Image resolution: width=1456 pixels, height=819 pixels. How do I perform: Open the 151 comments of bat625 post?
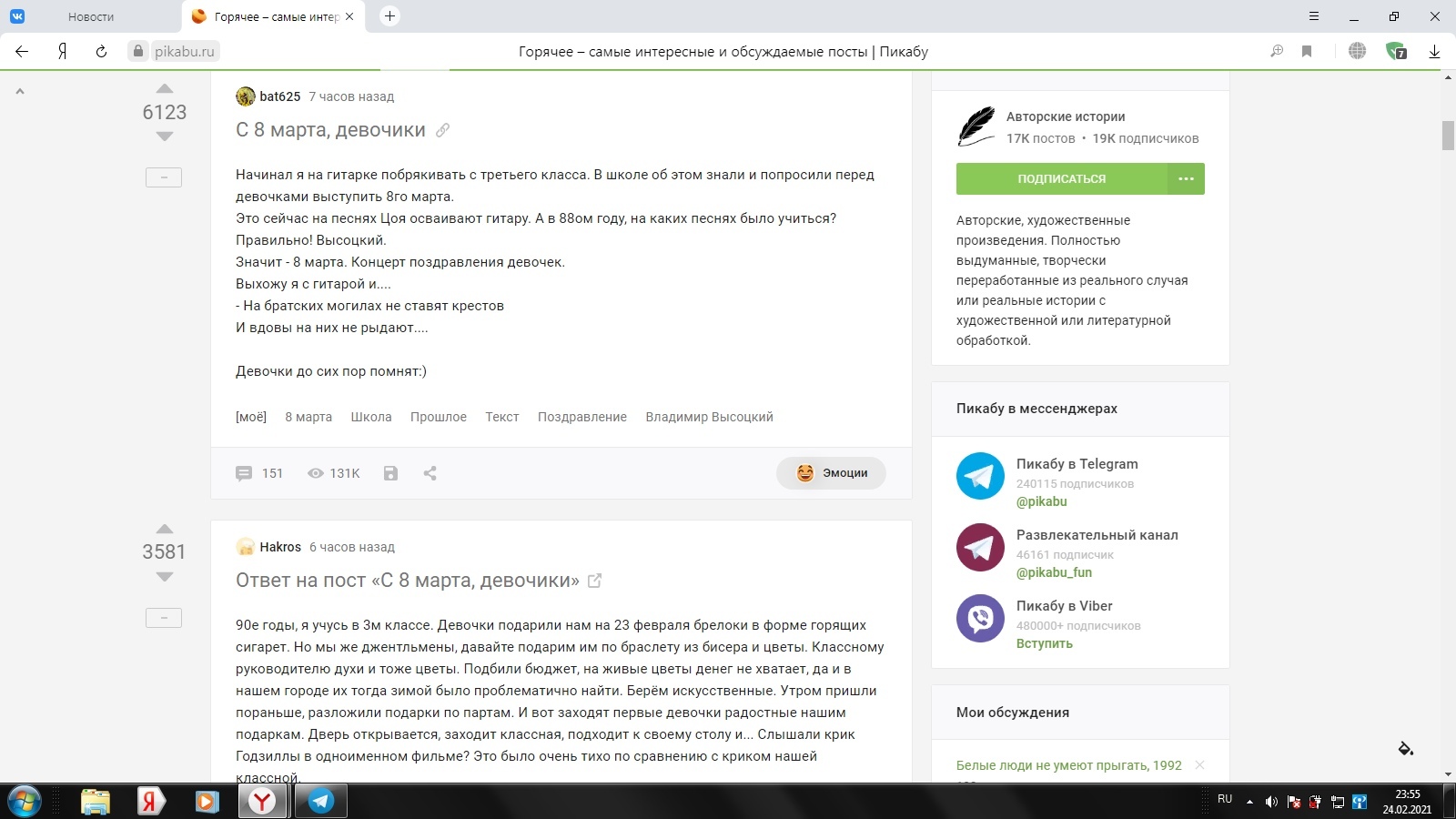coord(259,473)
